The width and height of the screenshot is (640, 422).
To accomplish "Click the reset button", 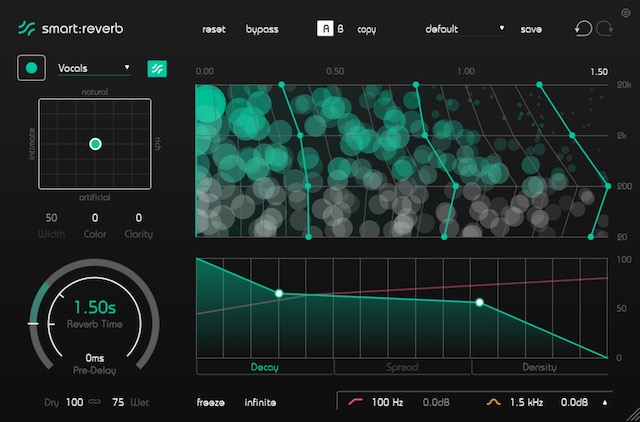I will point(214,29).
